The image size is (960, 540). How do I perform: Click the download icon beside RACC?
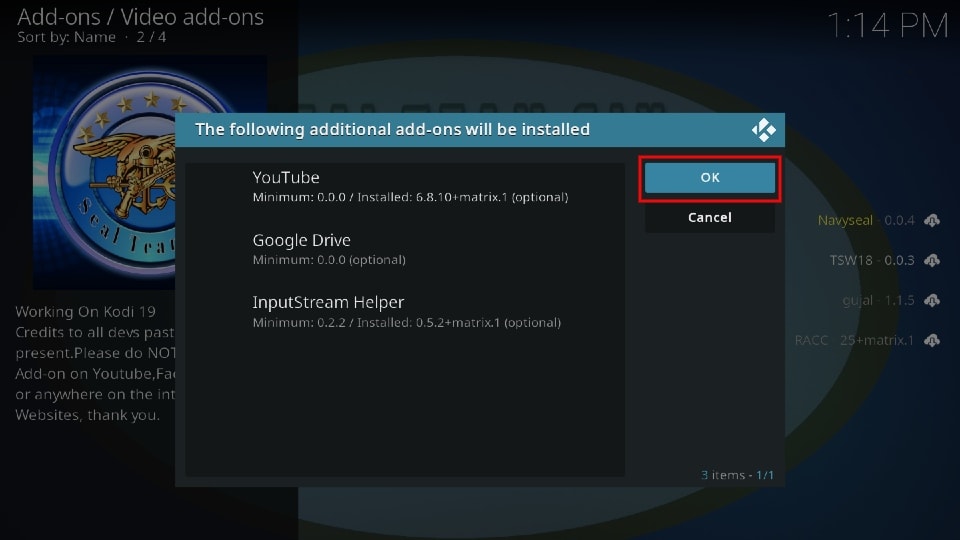point(932,340)
